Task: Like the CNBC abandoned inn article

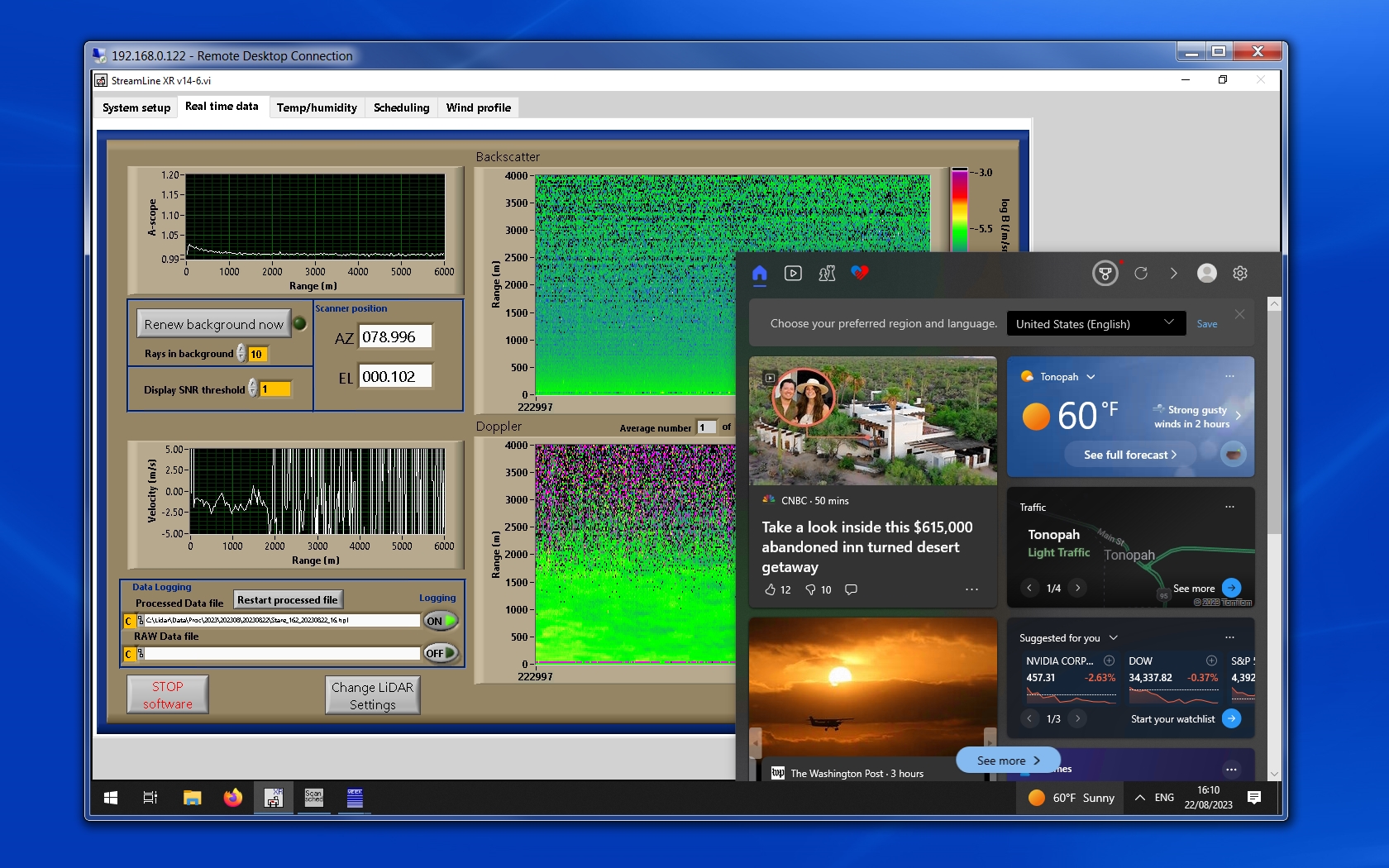Action: [771, 589]
